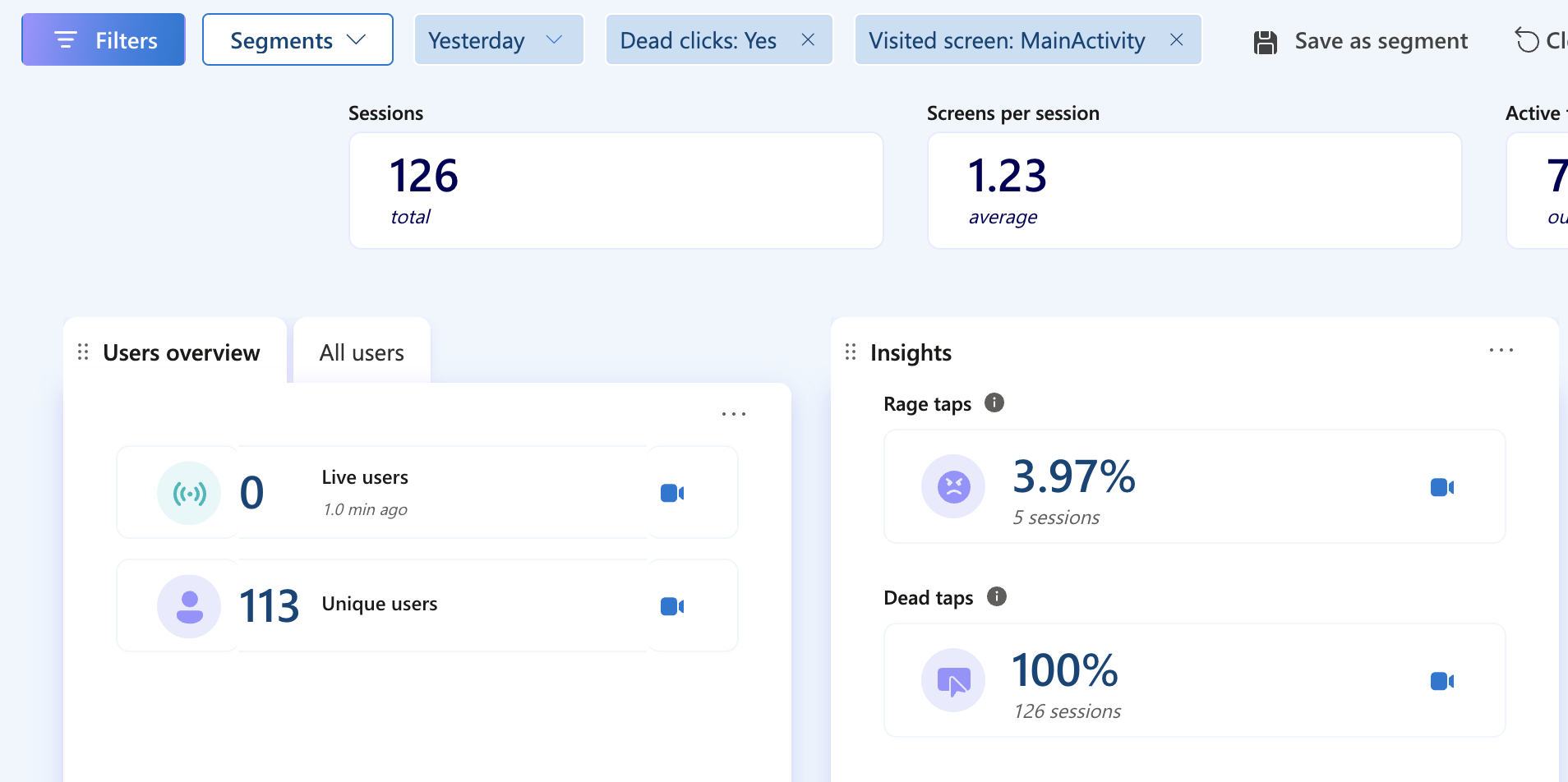Open Users overview card options menu
The height and width of the screenshot is (782, 1568).
[733, 414]
